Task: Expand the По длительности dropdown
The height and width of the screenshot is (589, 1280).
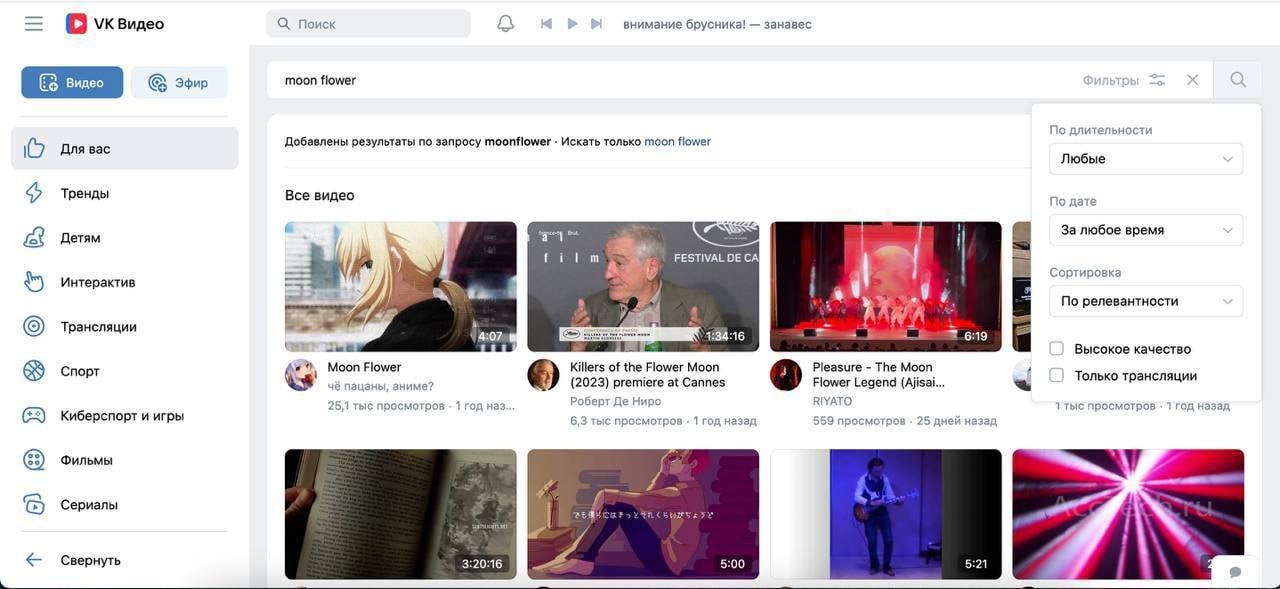Action: click(x=1145, y=159)
